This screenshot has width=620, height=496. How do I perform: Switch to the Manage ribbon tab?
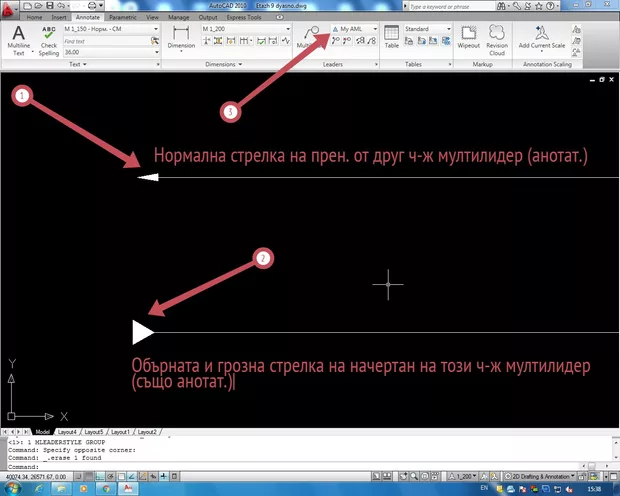pyautogui.click(x=178, y=17)
